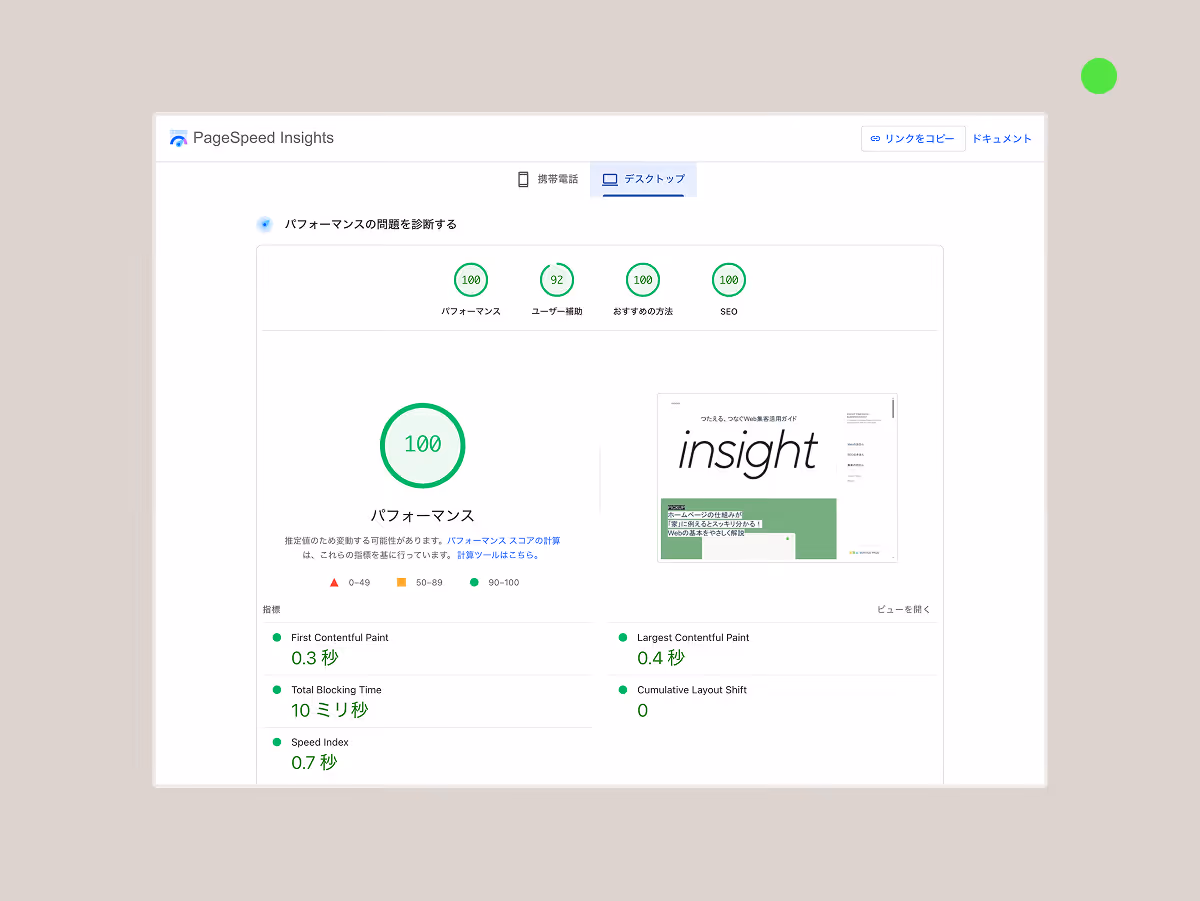
Task: Click the 0.7 秒 metric value
Action: (314, 762)
